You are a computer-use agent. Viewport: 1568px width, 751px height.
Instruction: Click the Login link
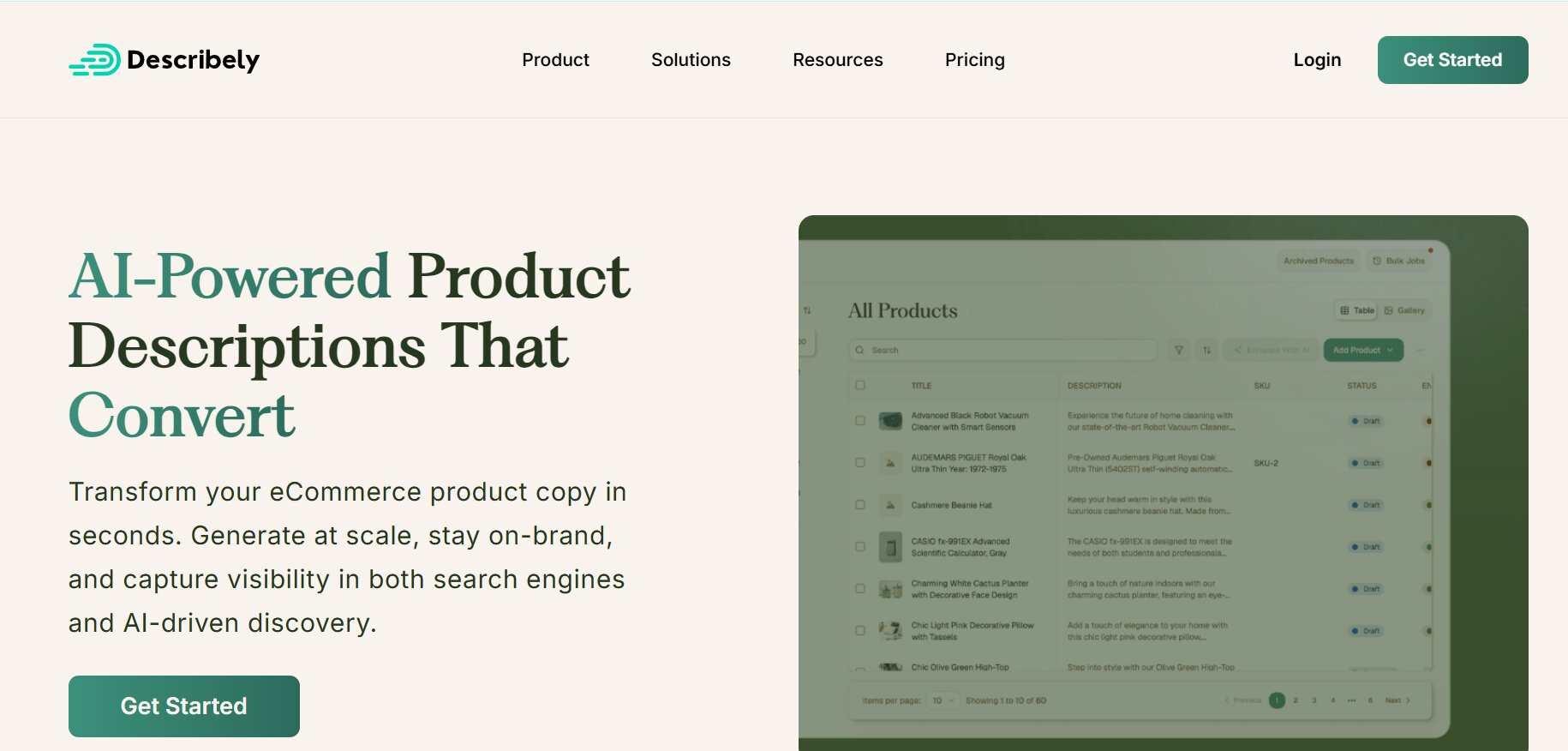coord(1317,60)
